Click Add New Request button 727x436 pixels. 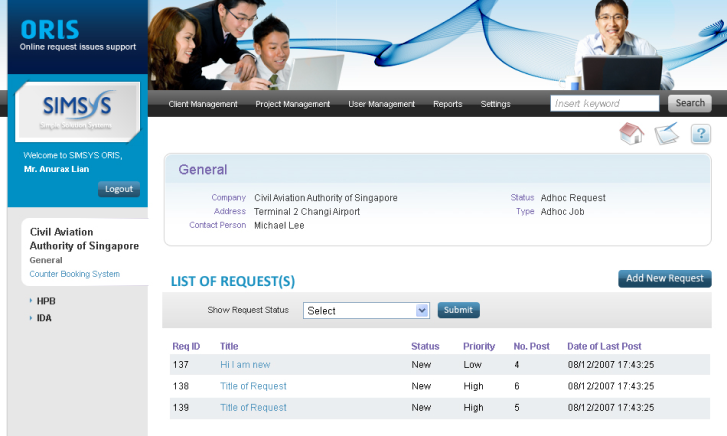tap(664, 278)
